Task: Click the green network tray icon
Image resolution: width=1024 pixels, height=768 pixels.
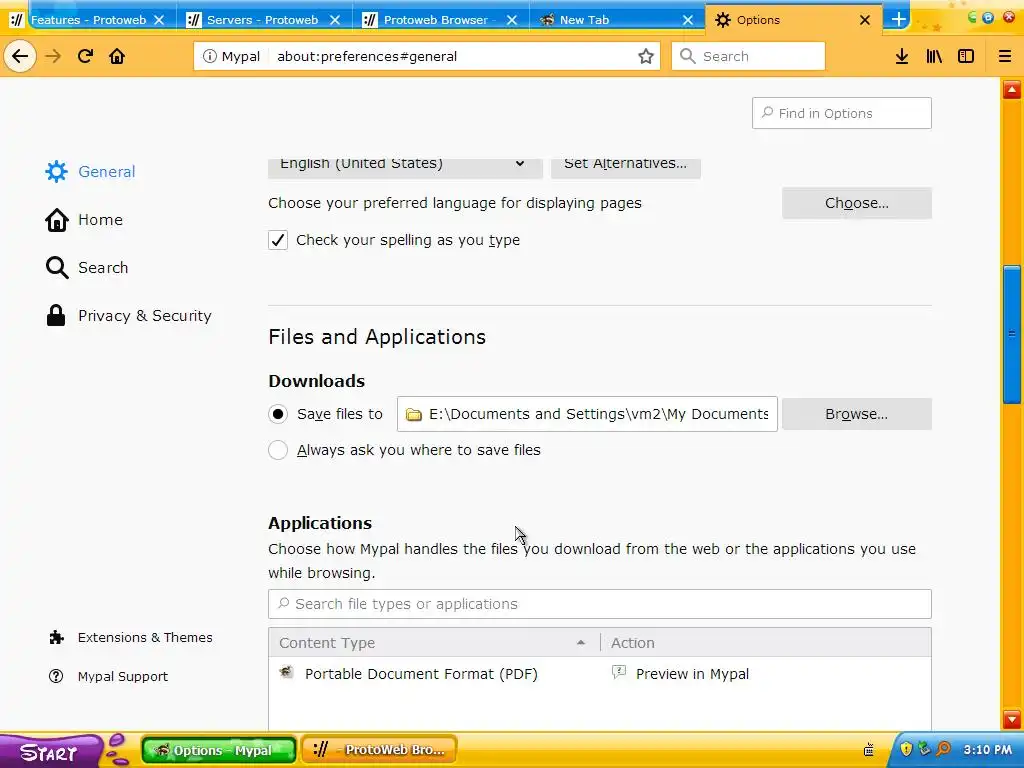Action: coord(924,749)
